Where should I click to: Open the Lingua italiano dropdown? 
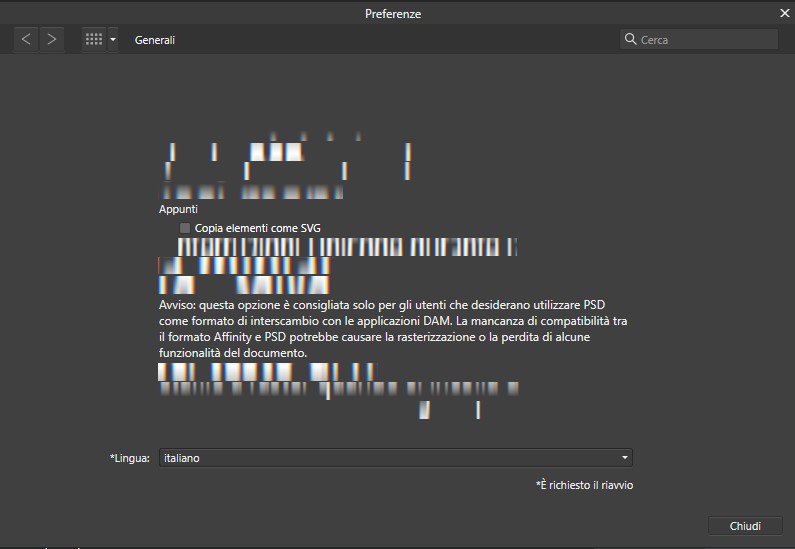coord(395,458)
